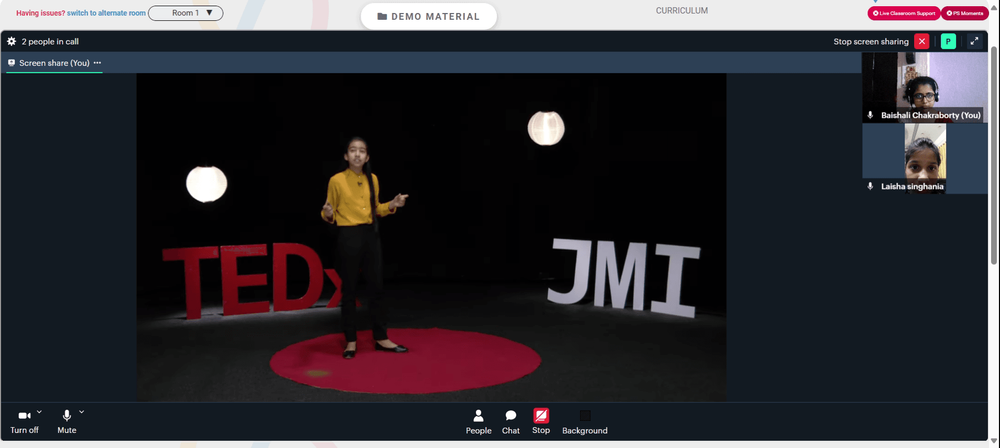Open the Demo Material tab
This screenshot has height=448, width=1000.
pyautogui.click(x=429, y=17)
